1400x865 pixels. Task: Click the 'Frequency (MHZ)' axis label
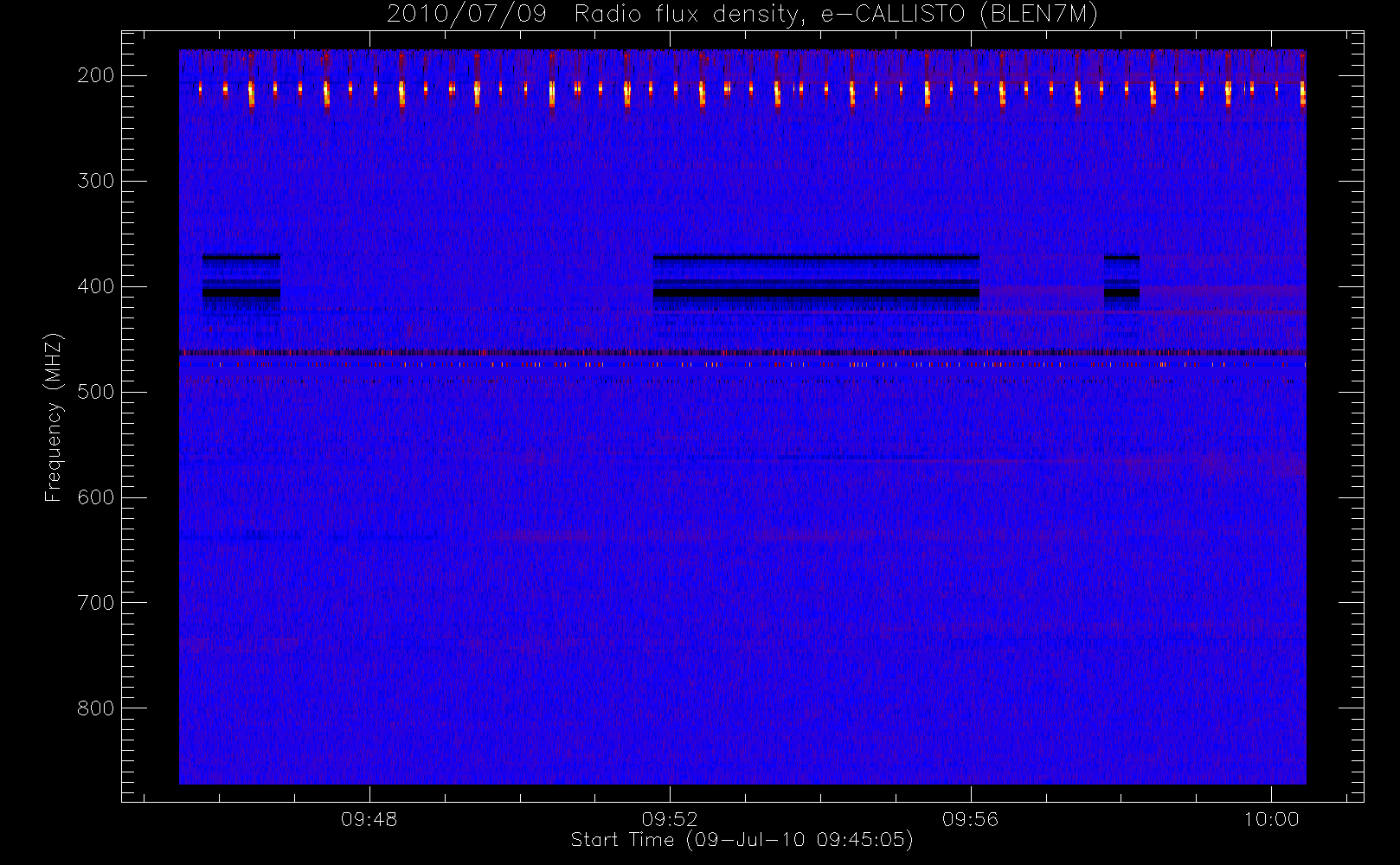(x=54, y=418)
